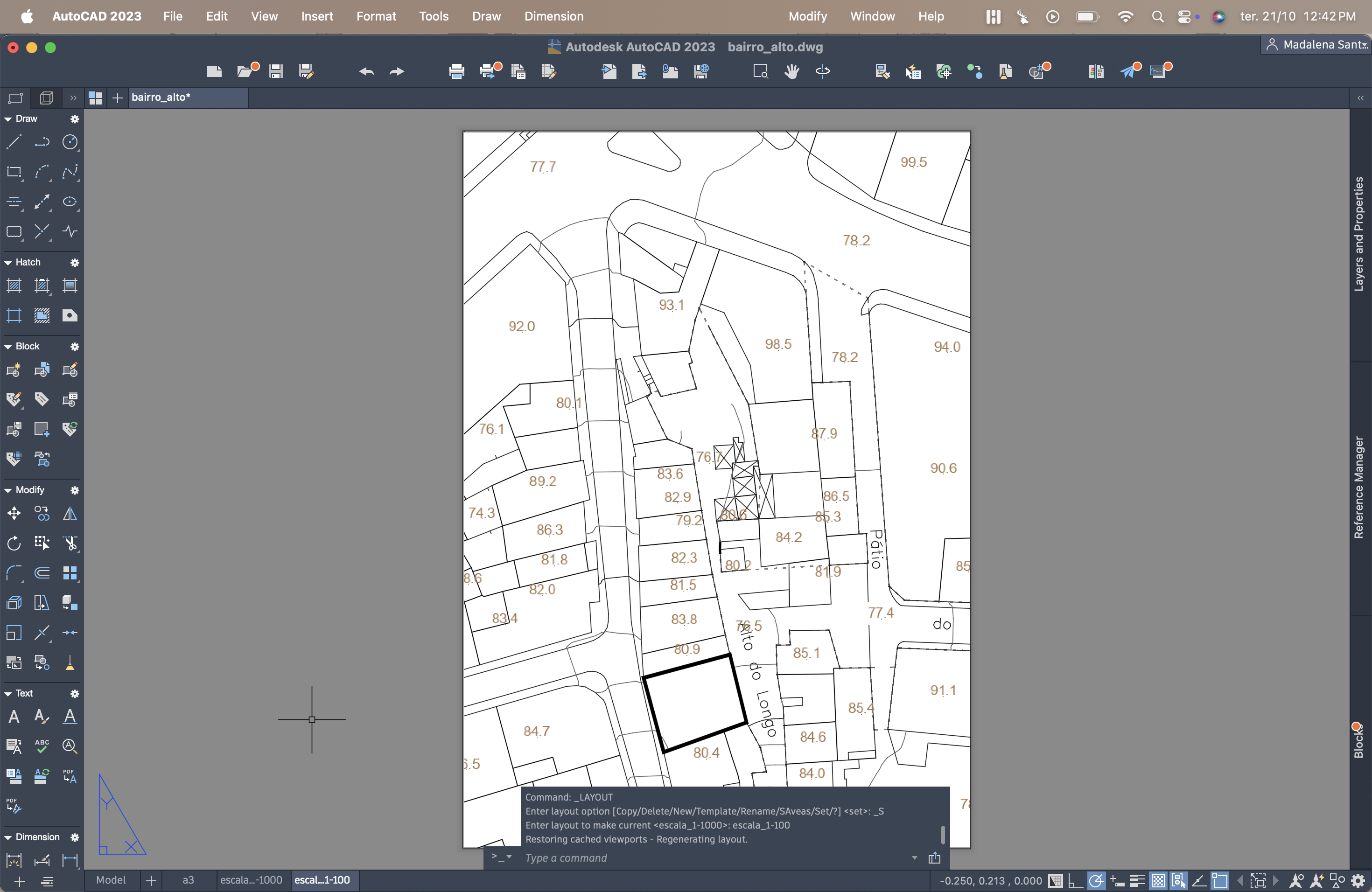Toggle Polar Tracking in status bar

[1096, 880]
